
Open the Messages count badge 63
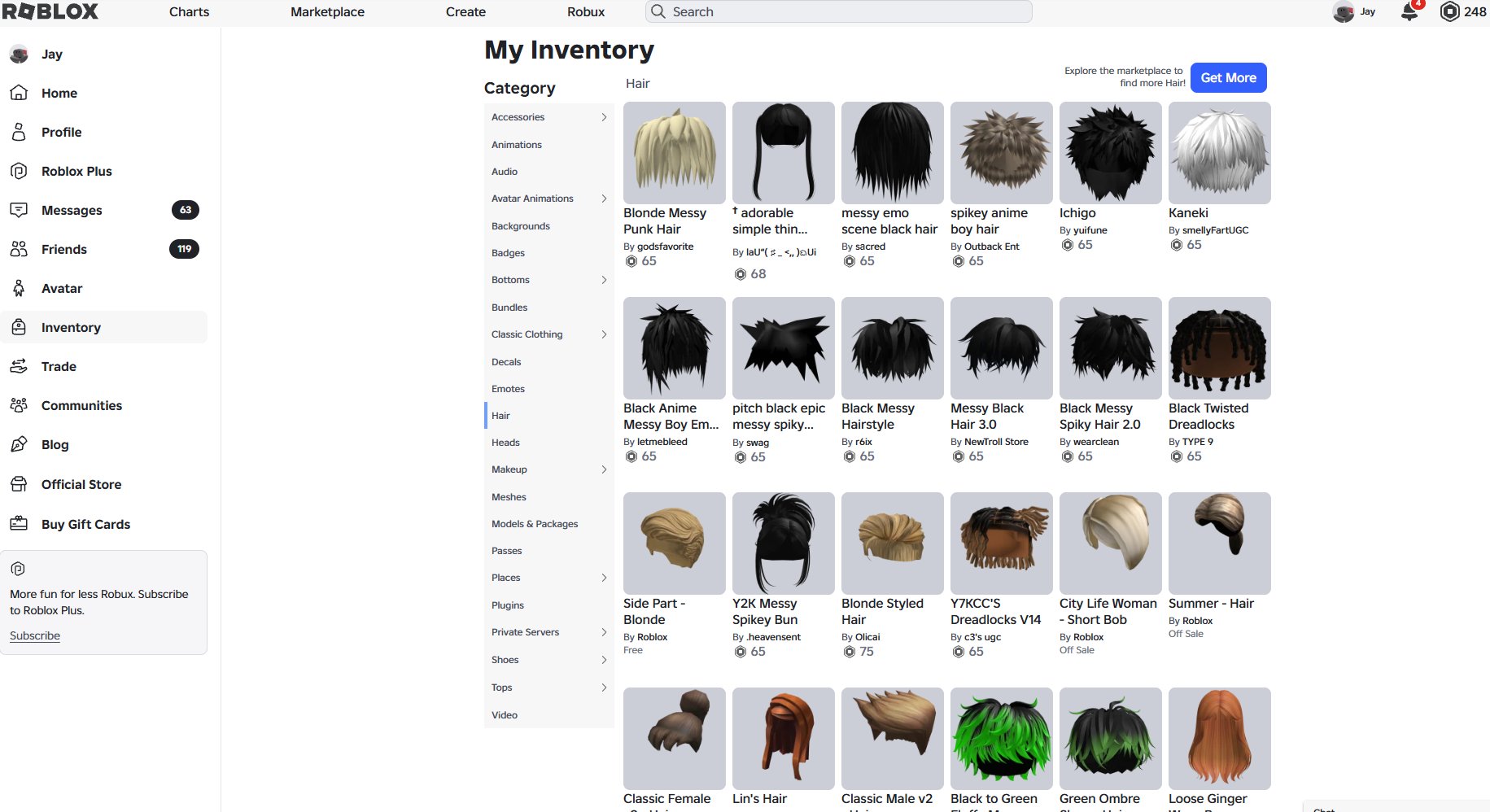tap(186, 210)
